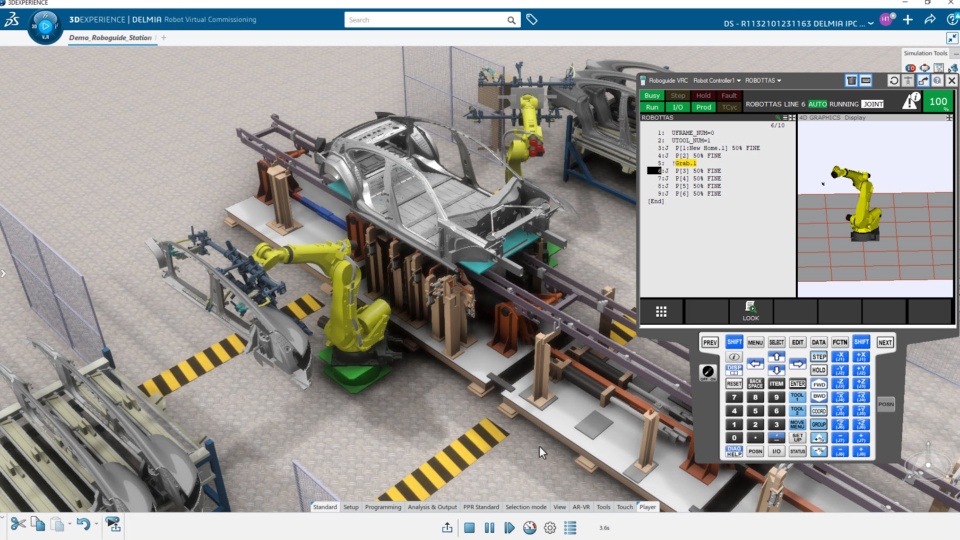960x540 pixels.
Task: Expand the viewer full-screen arrows icon
Action: coord(952,38)
